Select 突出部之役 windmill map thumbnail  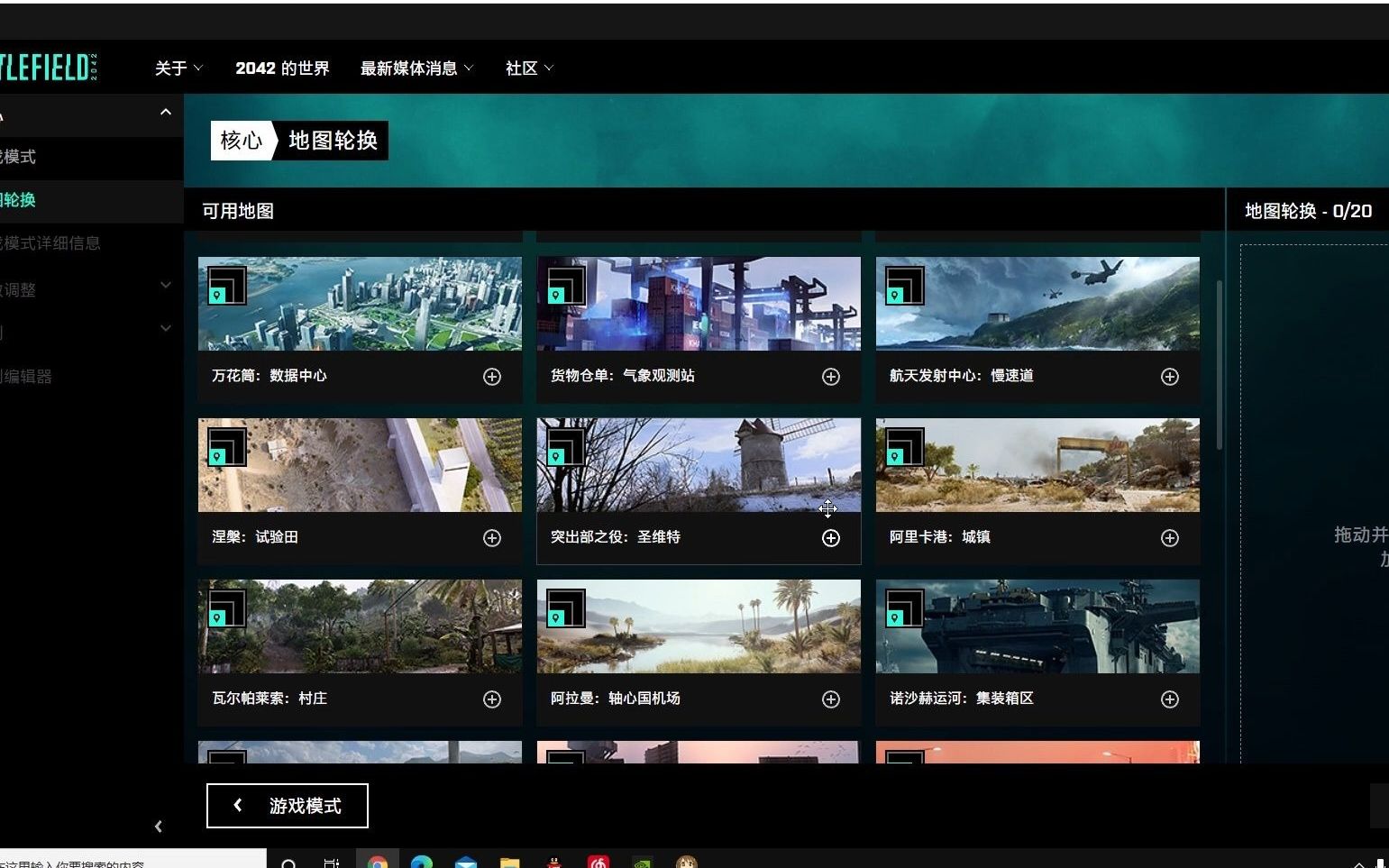click(699, 465)
